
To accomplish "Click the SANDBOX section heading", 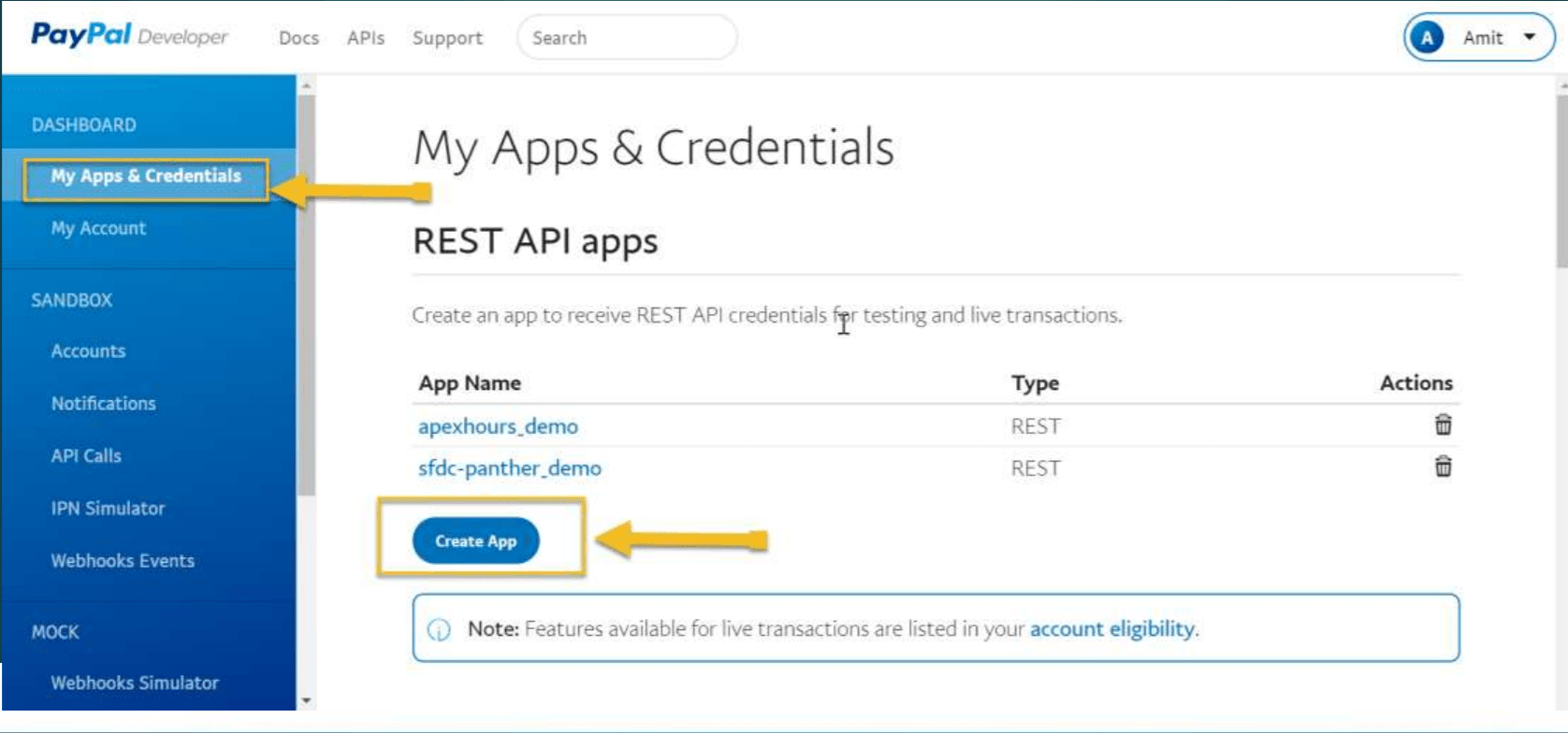I will pyautogui.click(x=72, y=300).
